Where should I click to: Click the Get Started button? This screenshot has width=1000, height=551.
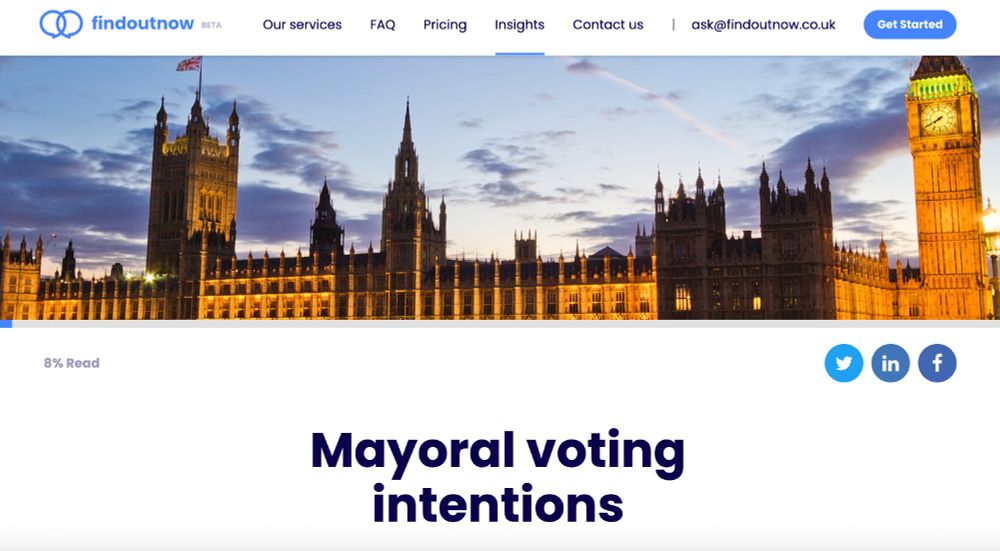click(910, 24)
